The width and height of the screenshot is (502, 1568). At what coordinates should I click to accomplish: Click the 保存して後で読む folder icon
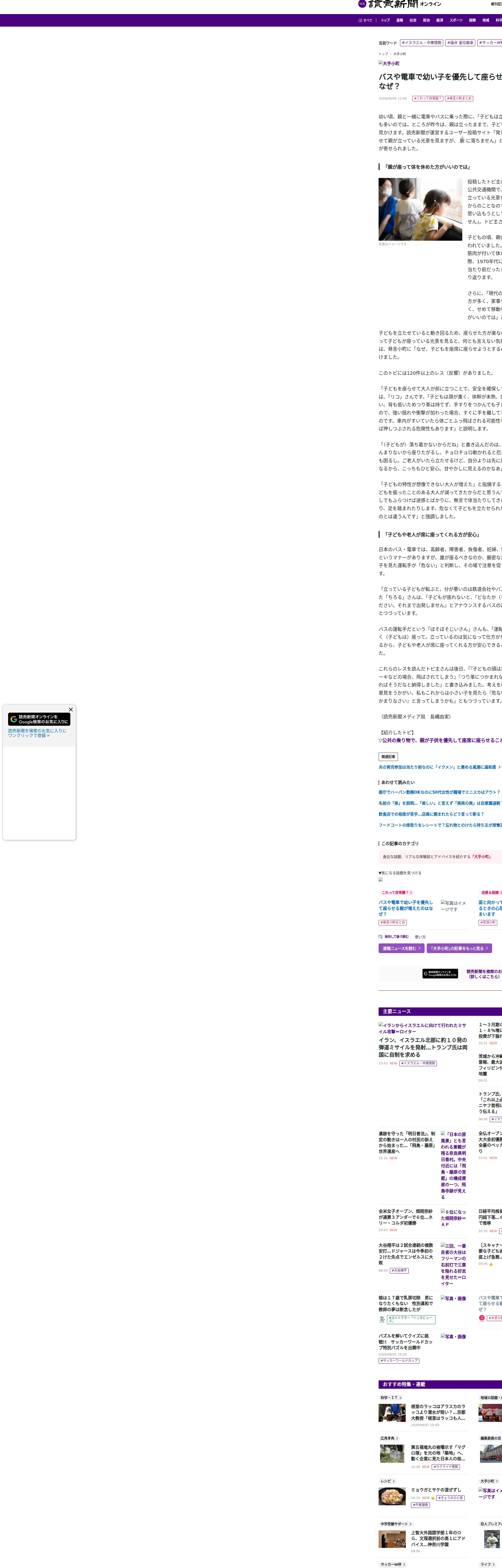pyautogui.click(x=381, y=937)
